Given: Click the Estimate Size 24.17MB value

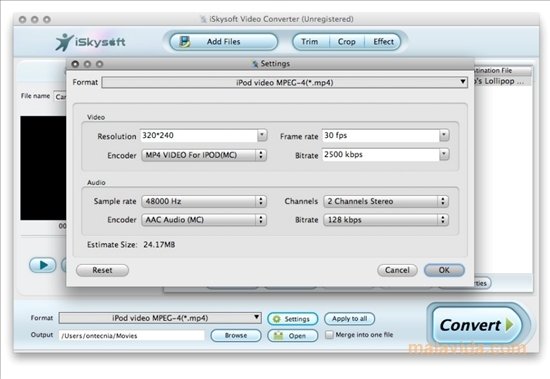Looking at the screenshot, I should pos(159,245).
